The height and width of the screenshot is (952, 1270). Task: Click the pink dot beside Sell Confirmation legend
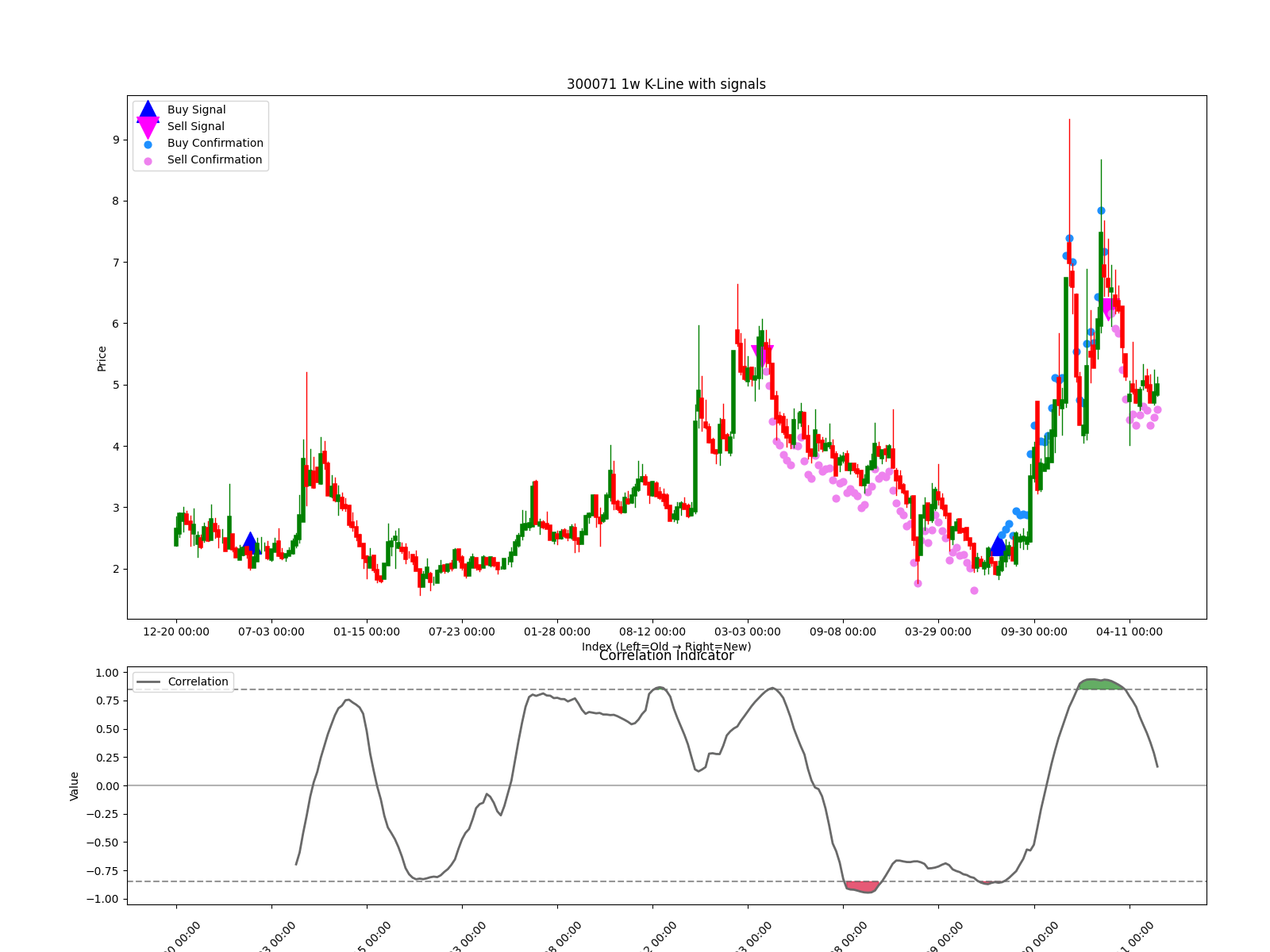(x=148, y=161)
